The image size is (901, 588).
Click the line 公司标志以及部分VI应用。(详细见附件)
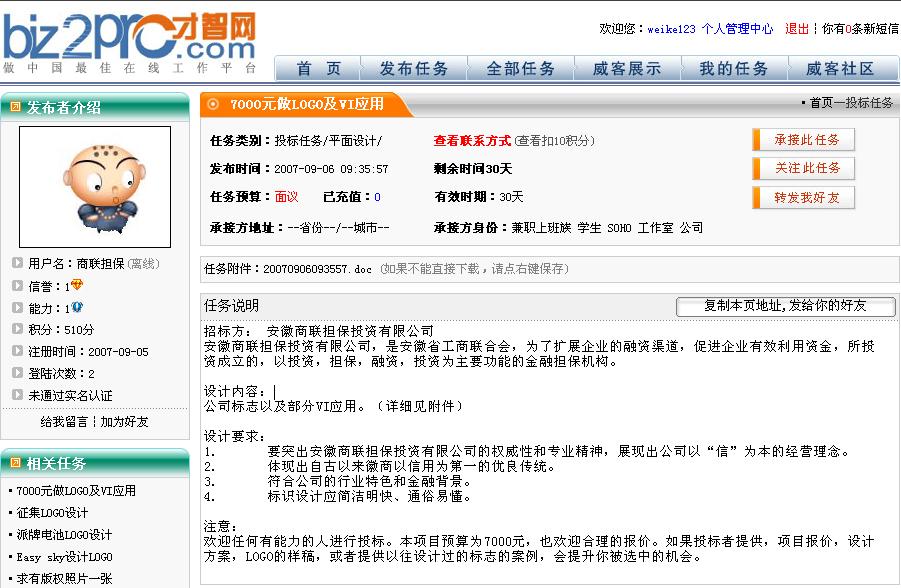point(333,406)
